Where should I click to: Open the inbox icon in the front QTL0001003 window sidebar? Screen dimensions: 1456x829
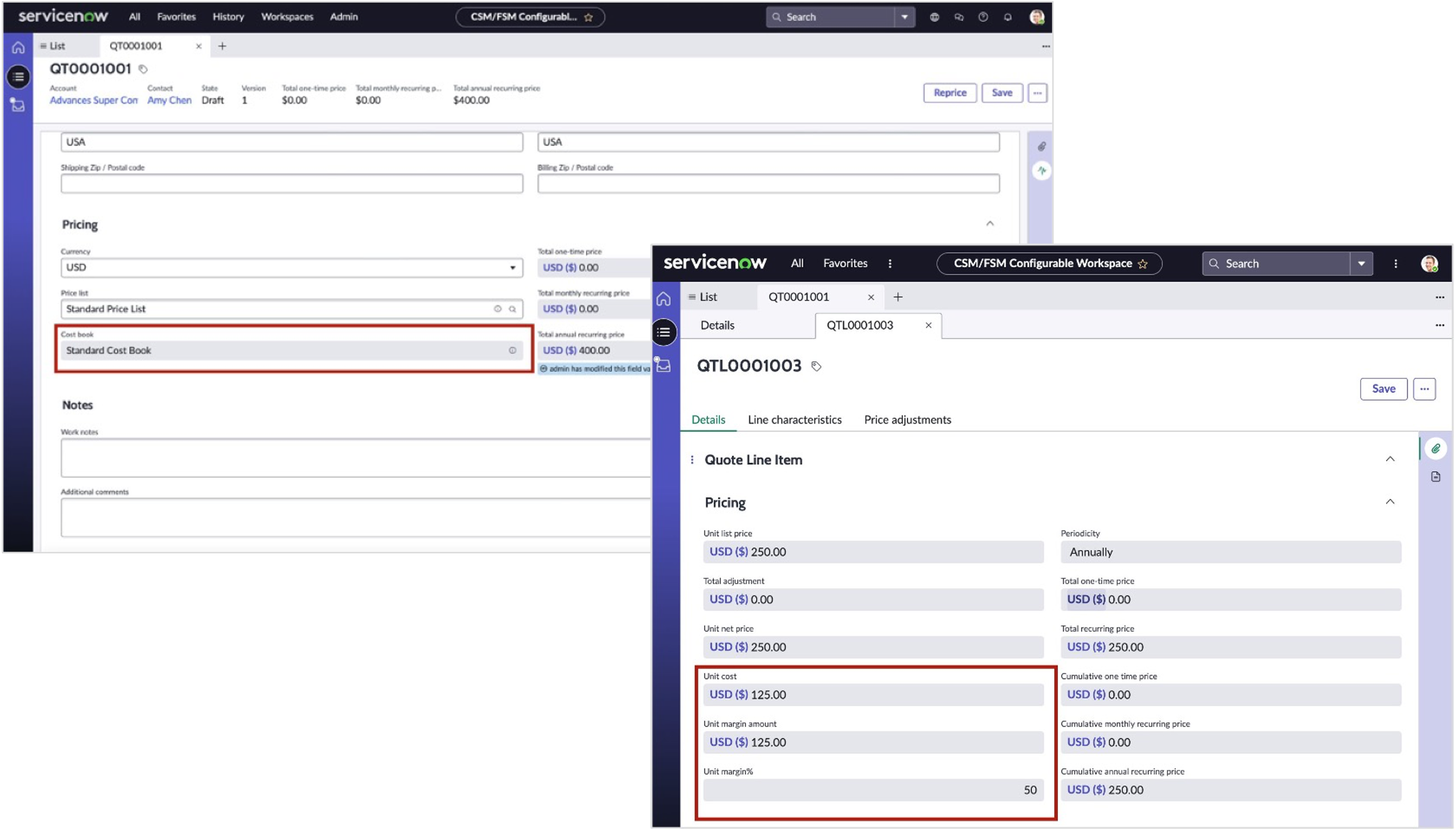pyautogui.click(x=663, y=365)
